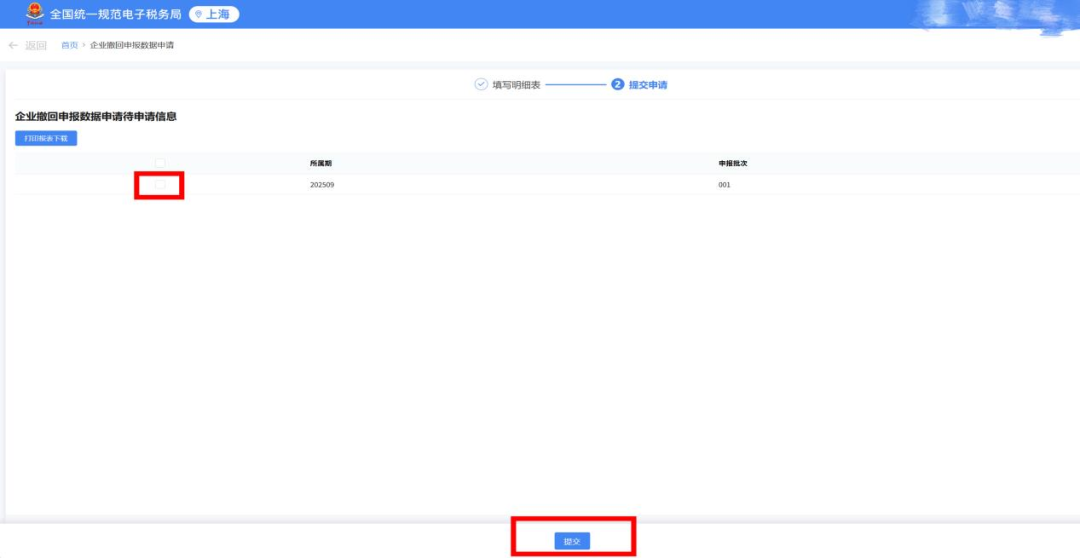Open the 上海 region selector
Viewport: 1080px width, 558px height.
pos(214,15)
